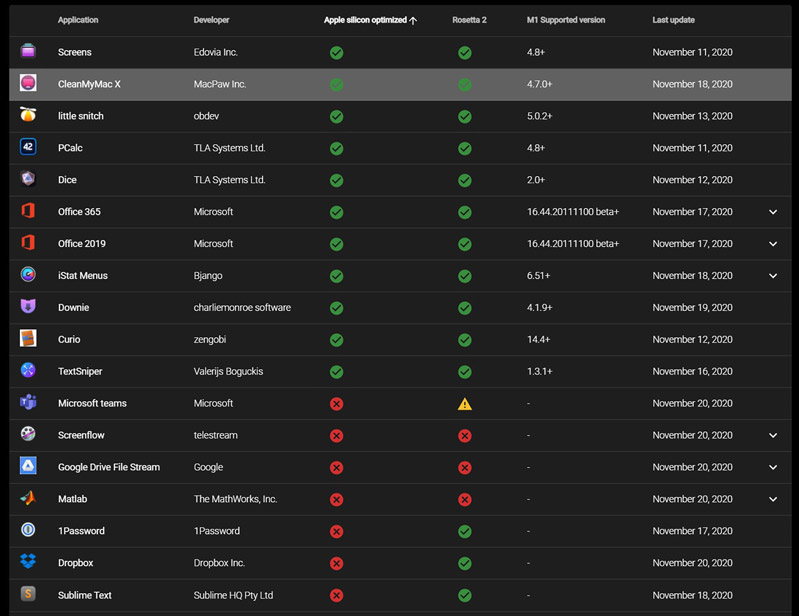
Task: Click the Dropbox app icon
Action: click(28, 563)
